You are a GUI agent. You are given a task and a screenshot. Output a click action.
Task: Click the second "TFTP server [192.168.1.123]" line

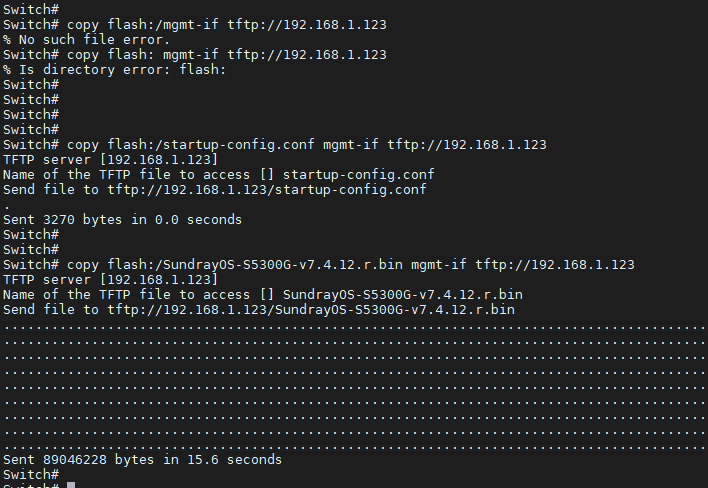[x=110, y=279]
